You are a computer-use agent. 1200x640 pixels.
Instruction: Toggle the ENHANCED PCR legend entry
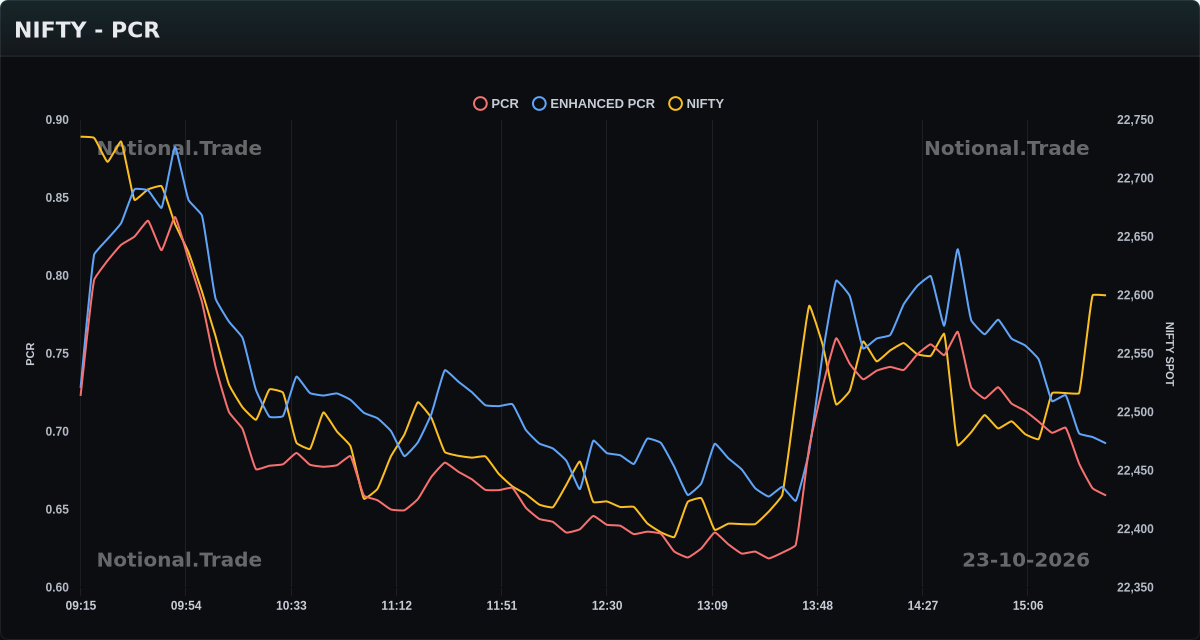[x=594, y=104]
